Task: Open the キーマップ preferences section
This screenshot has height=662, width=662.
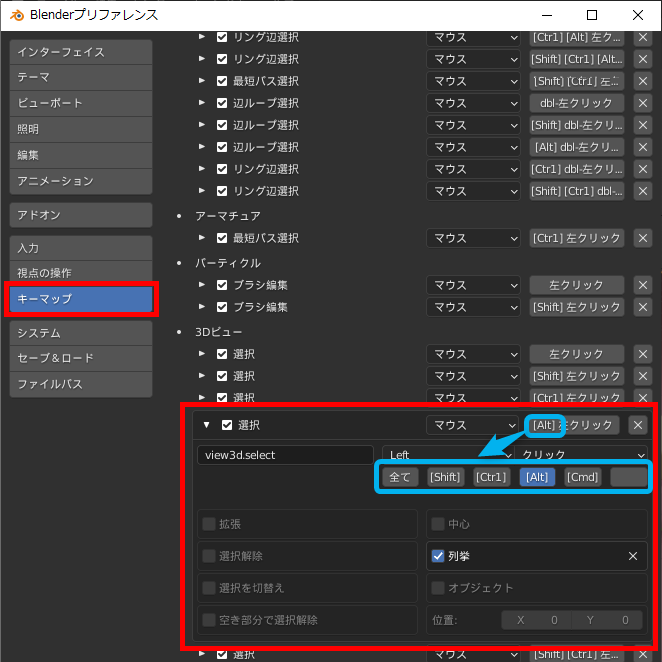Action: [x=80, y=299]
